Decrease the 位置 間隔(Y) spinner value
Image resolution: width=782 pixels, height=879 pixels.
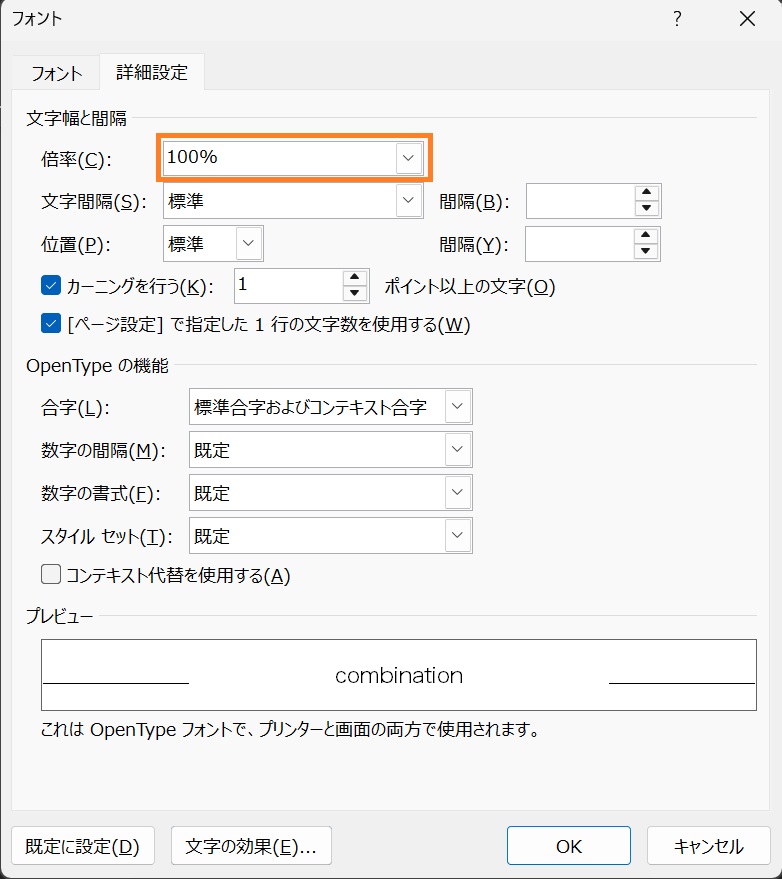pos(647,251)
